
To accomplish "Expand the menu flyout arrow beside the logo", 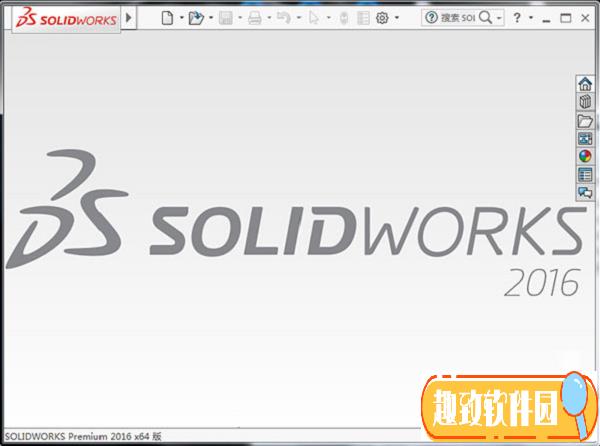I will click(129, 18).
